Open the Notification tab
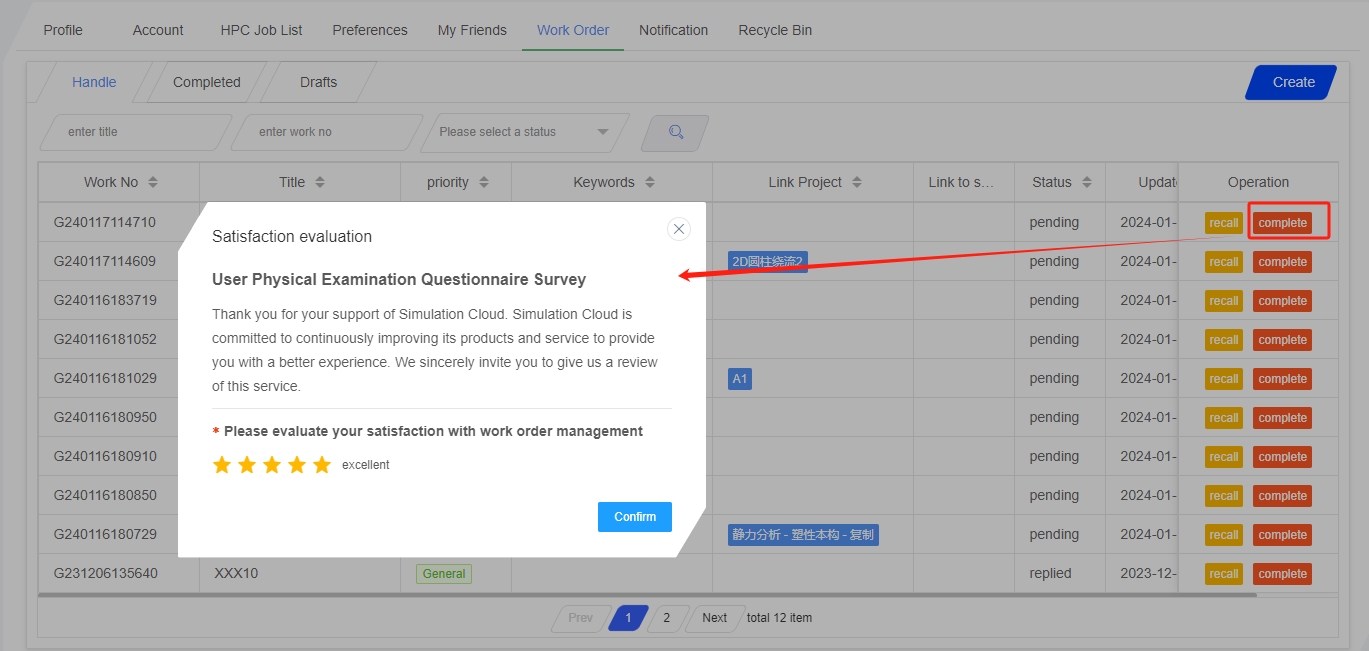This screenshot has height=651, width=1369. pyautogui.click(x=673, y=30)
